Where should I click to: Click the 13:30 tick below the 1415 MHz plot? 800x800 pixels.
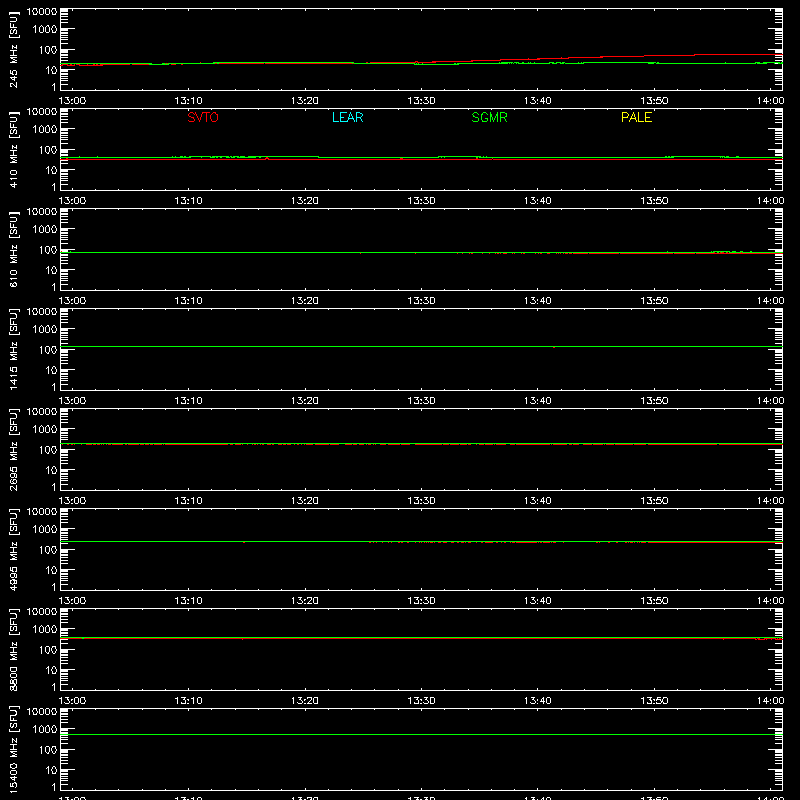[421, 401]
